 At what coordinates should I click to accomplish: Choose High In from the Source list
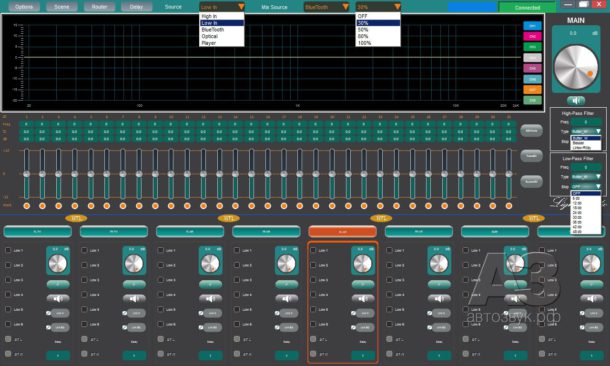222,16
